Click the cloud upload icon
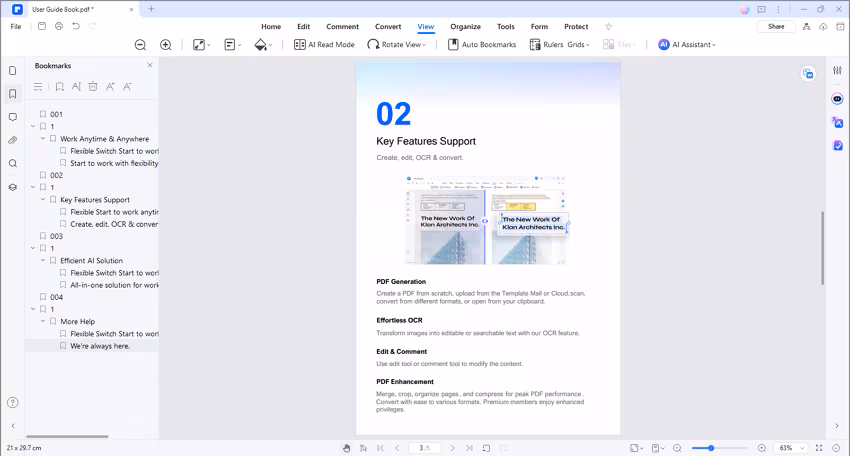850x456 pixels. (823, 27)
